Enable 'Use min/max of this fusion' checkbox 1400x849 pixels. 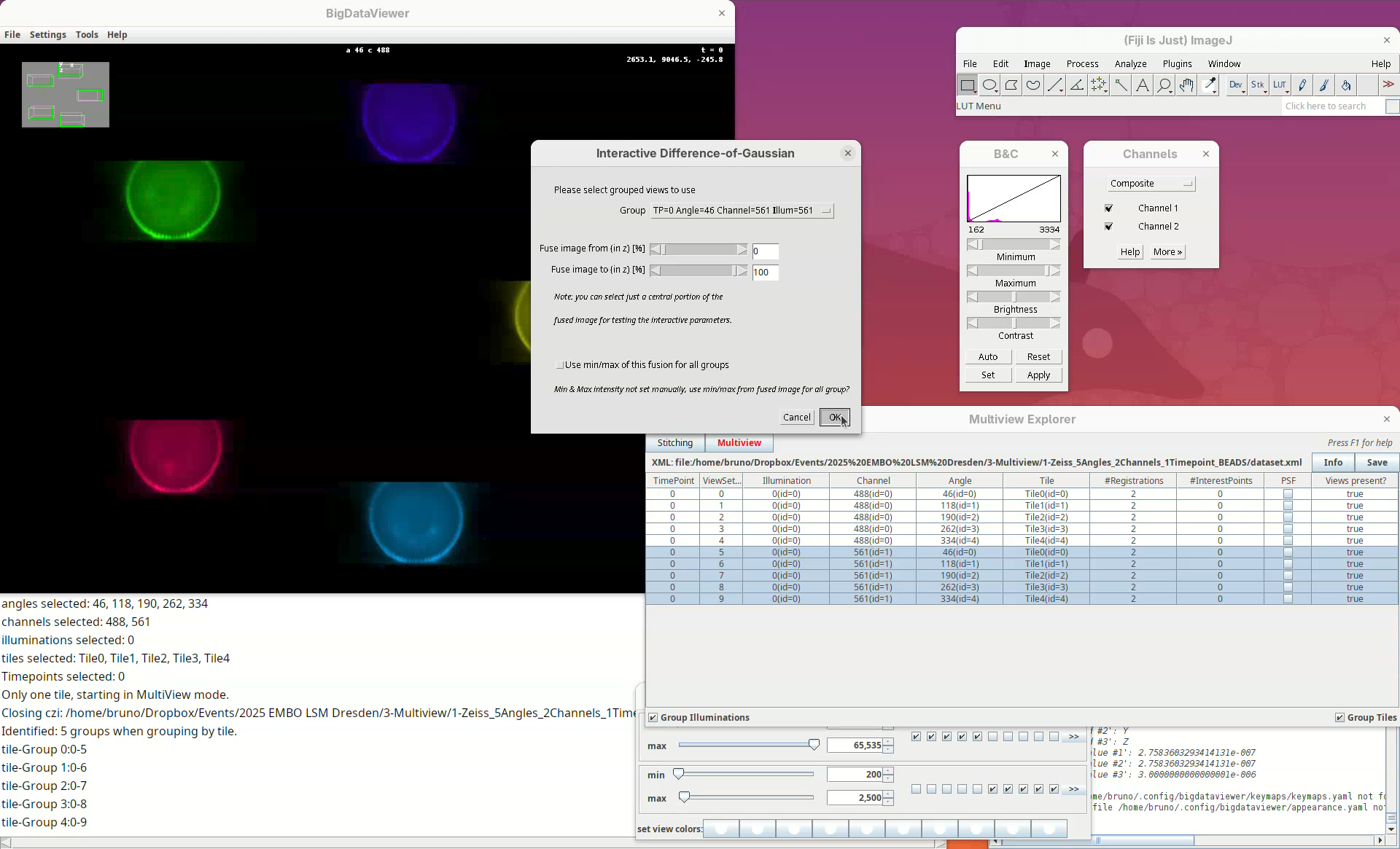560,365
